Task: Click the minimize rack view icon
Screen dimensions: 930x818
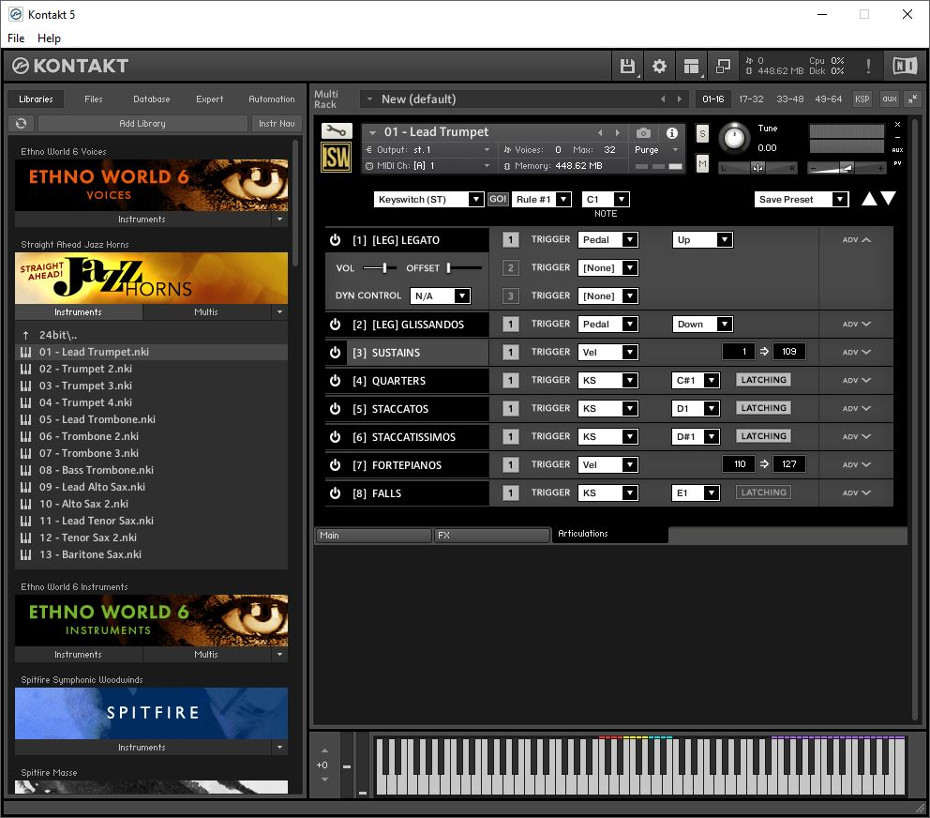Action: pos(912,99)
